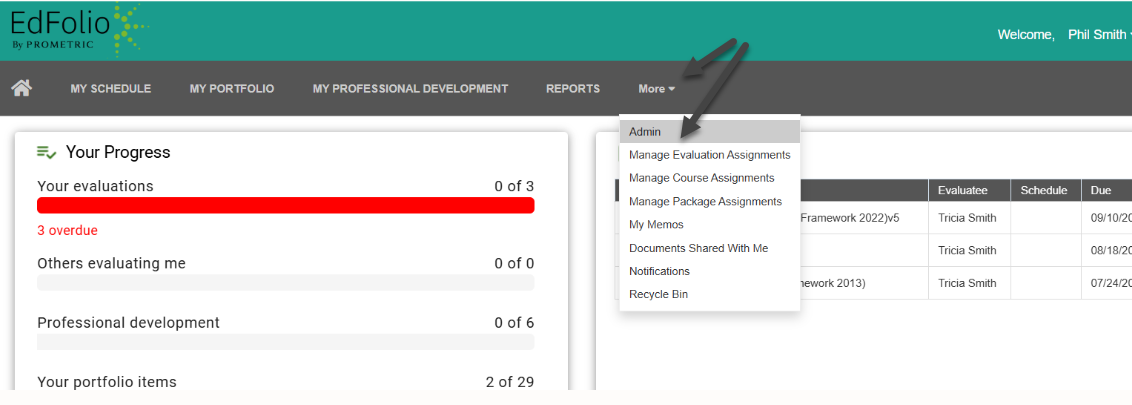Sort table by Evaluatee column header
Image resolution: width=1132 pixels, height=405 pixels.
click(962, 190)
